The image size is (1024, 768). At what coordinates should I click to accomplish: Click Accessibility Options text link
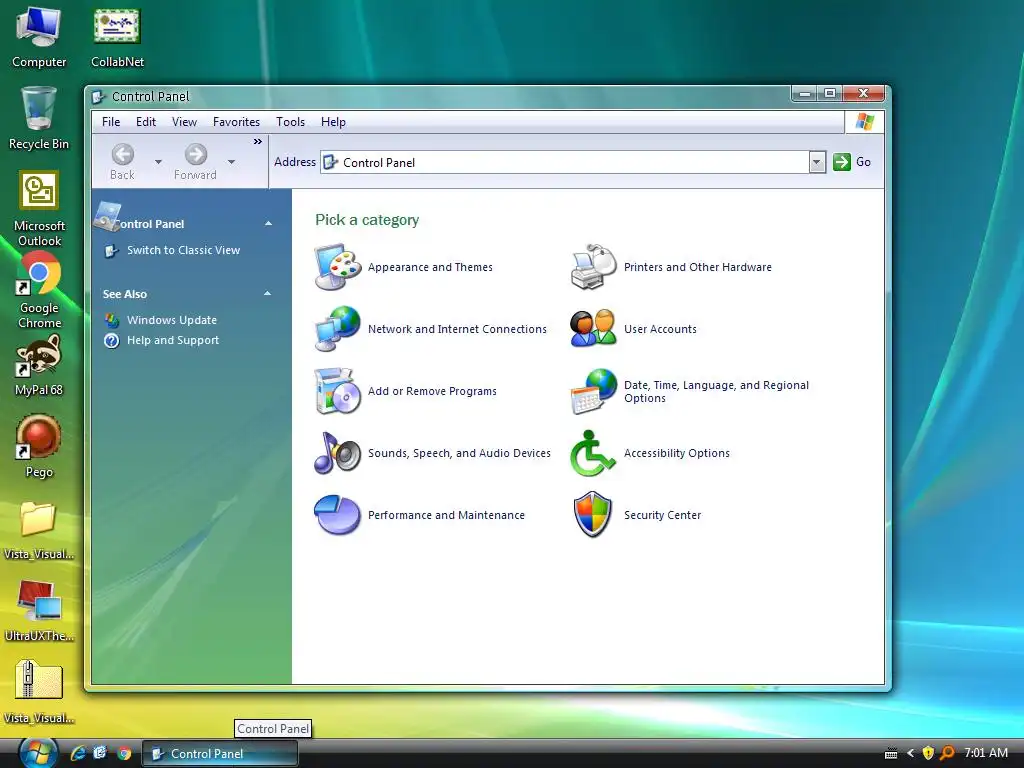(x=677, y=453)
